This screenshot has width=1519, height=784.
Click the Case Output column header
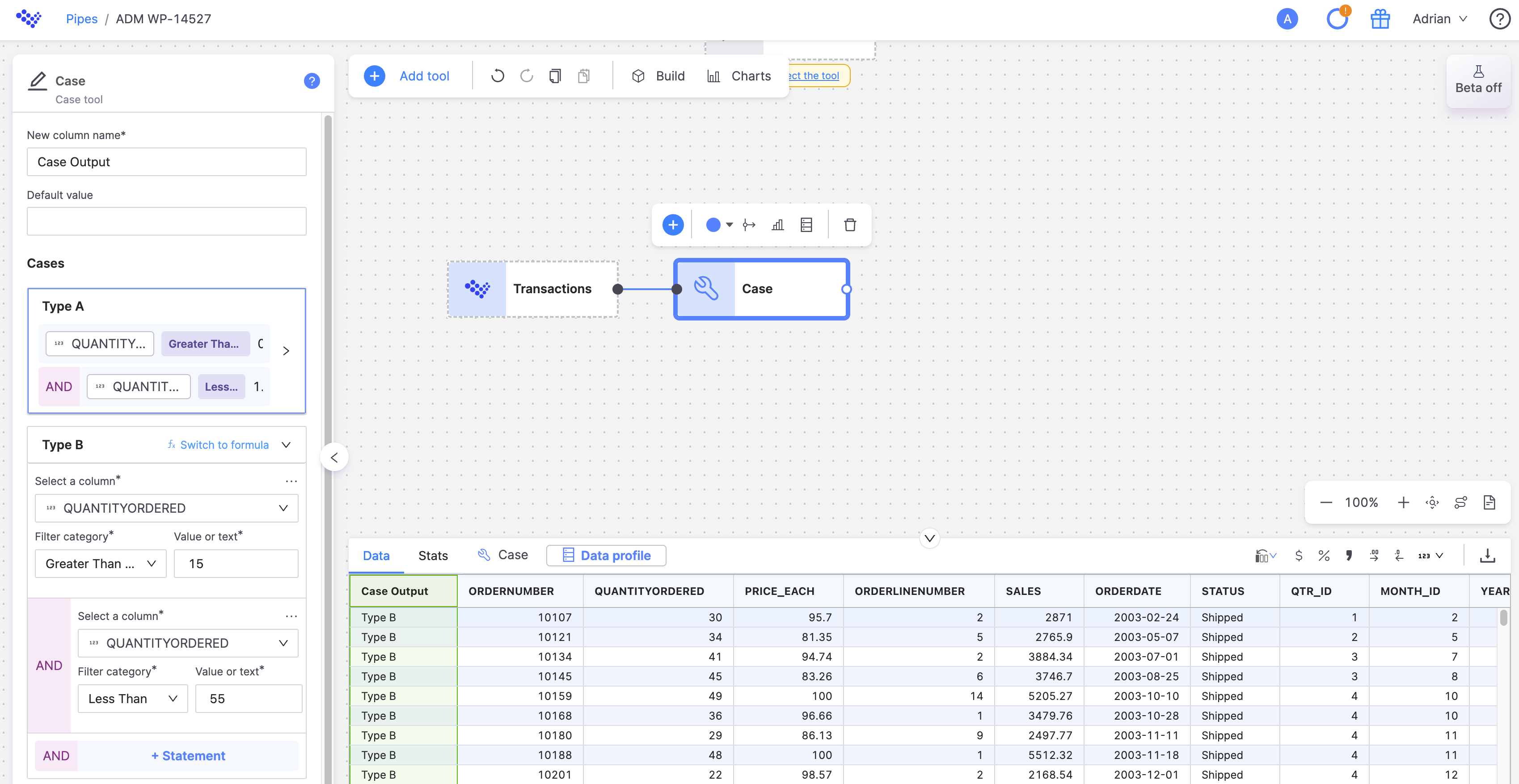403,590
